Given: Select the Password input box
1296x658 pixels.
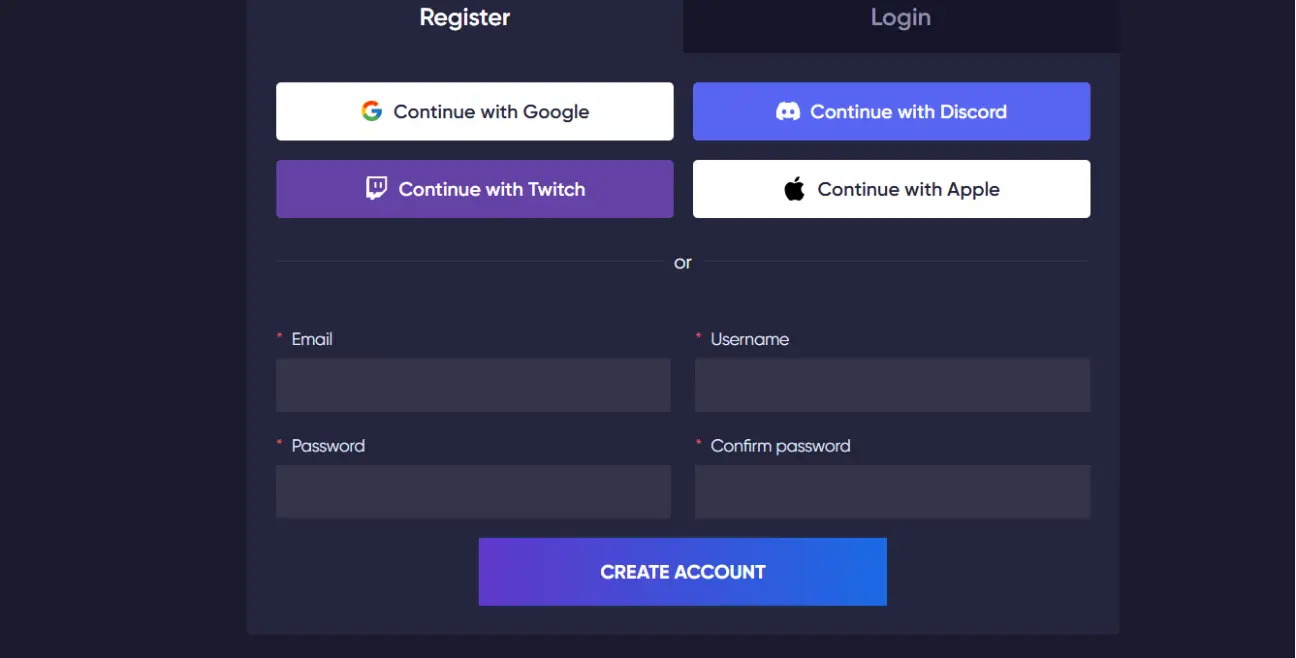Looking at the screenshot, I should (473, 491).
